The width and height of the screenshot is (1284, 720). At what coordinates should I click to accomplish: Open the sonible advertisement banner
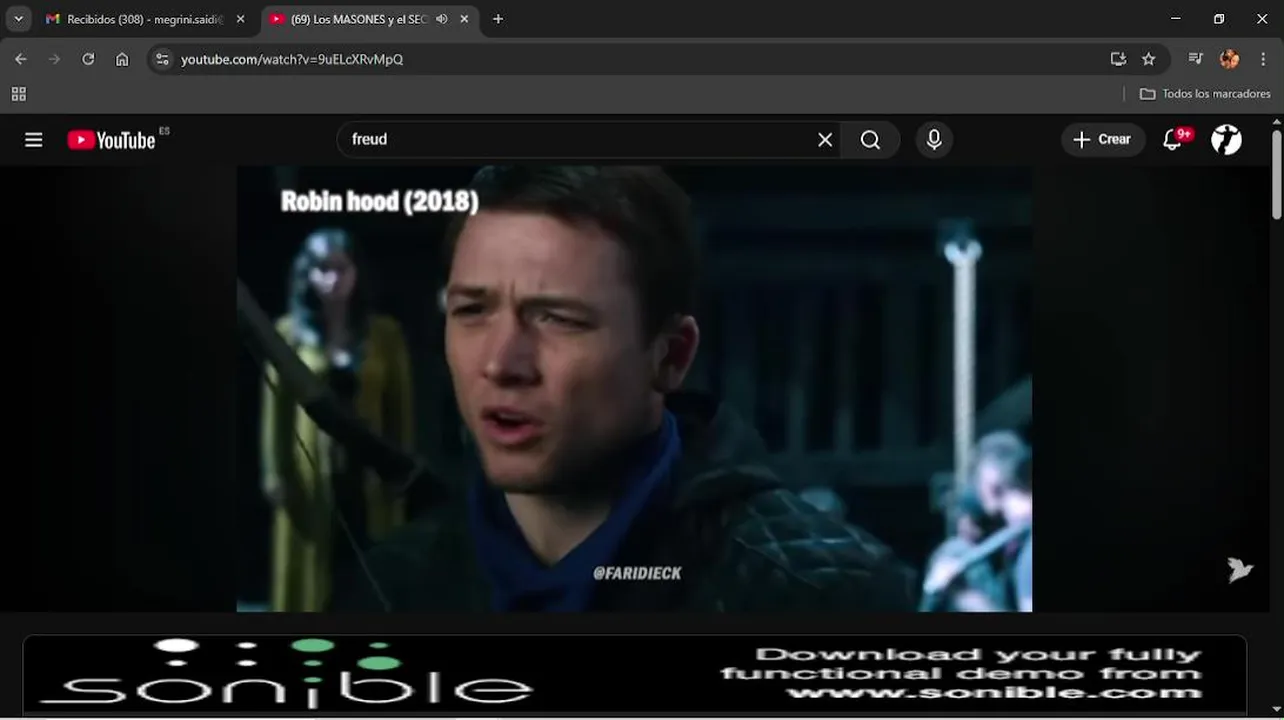pos(635,673)
